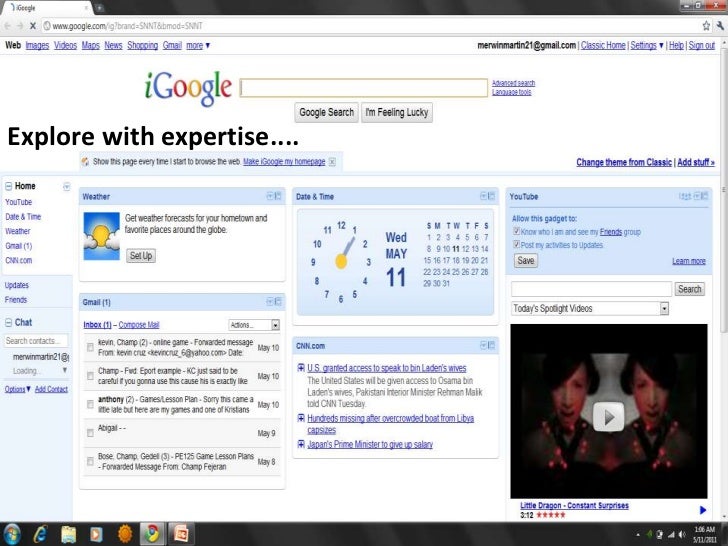Click Sign out link

click(702, 46)
